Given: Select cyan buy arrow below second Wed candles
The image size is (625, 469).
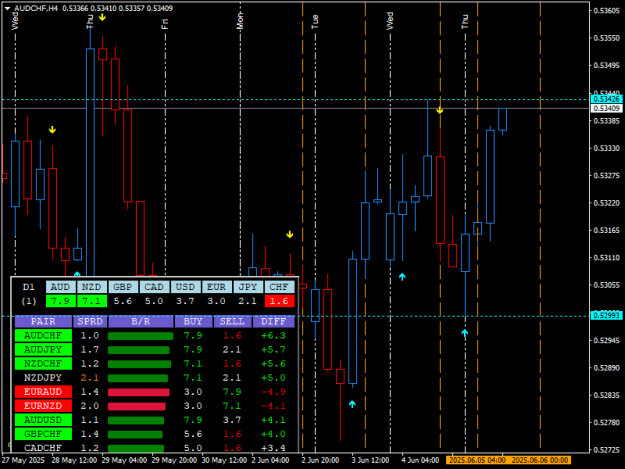Looking at the screenshot, I should (402, 277).
